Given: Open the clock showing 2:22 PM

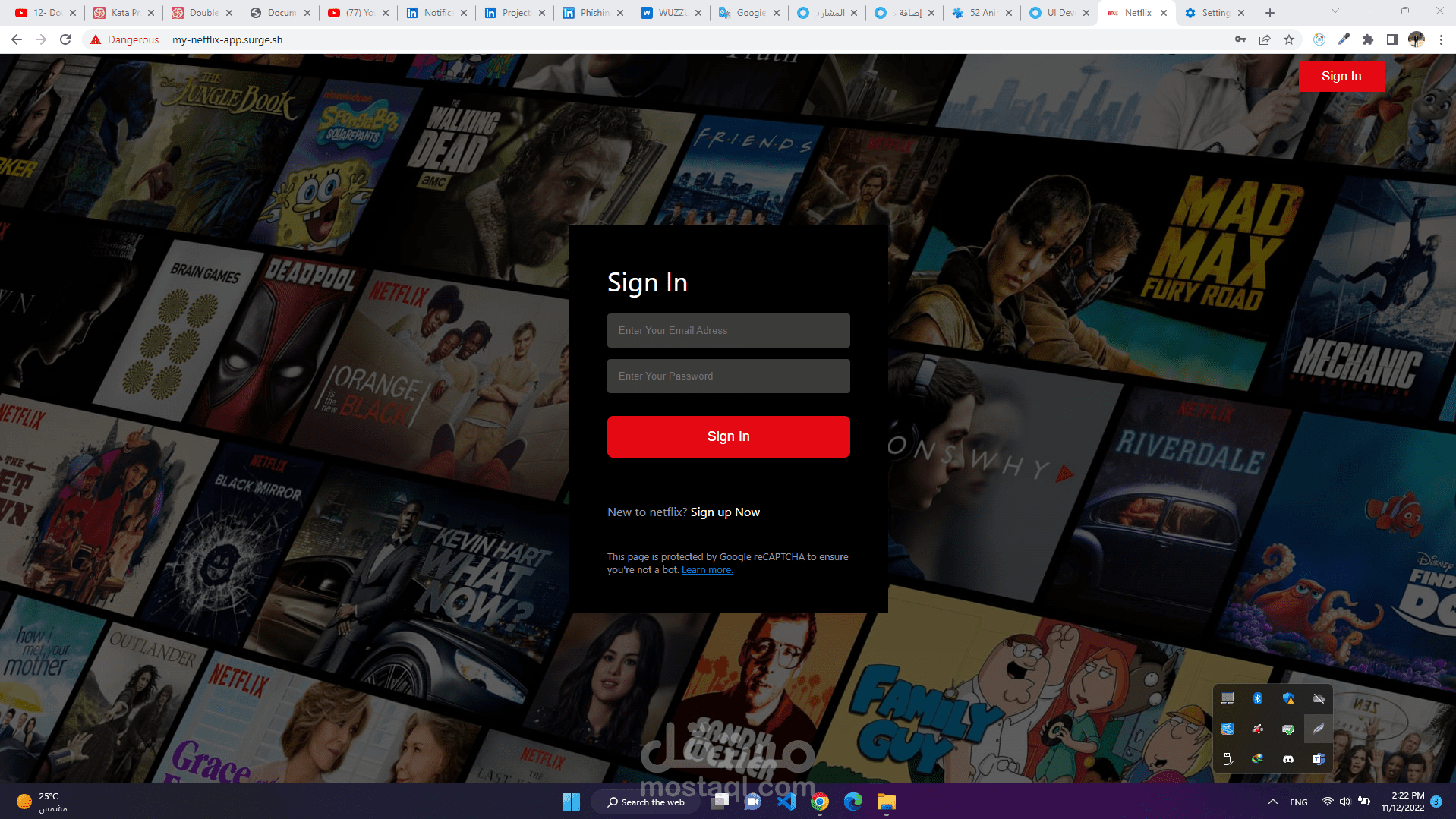Looking at the screenshot, I should coord(1403,802).
